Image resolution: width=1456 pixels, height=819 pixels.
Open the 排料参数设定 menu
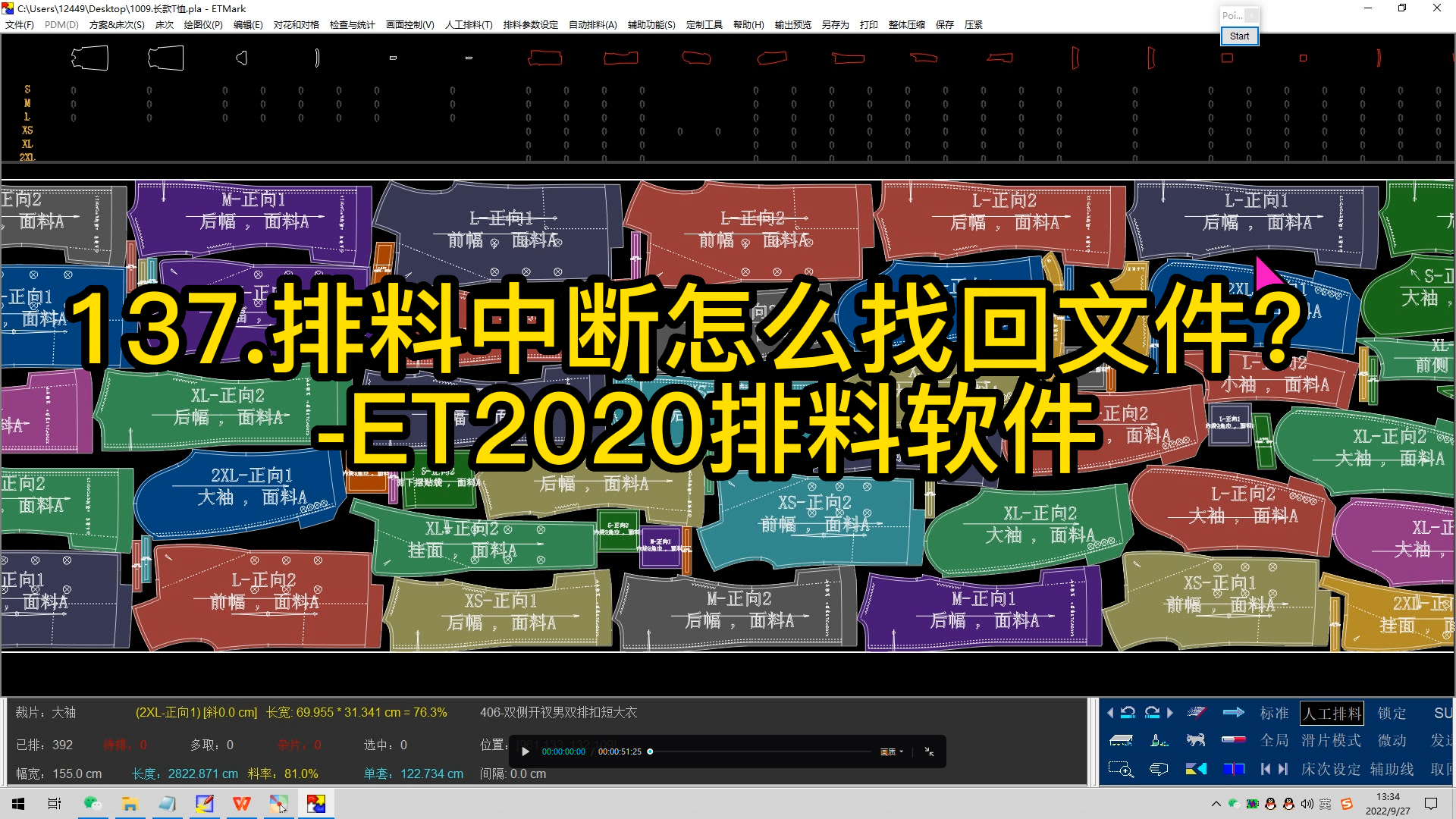[x=531, y=24]
